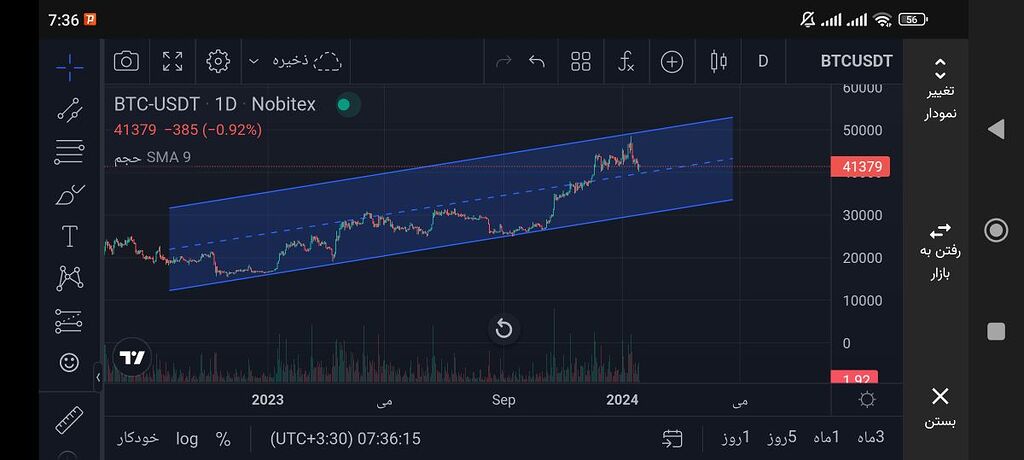The height and width of the screenshot is (460, 1024).
Task: Open the emoji icons tool
Action: 69,362
